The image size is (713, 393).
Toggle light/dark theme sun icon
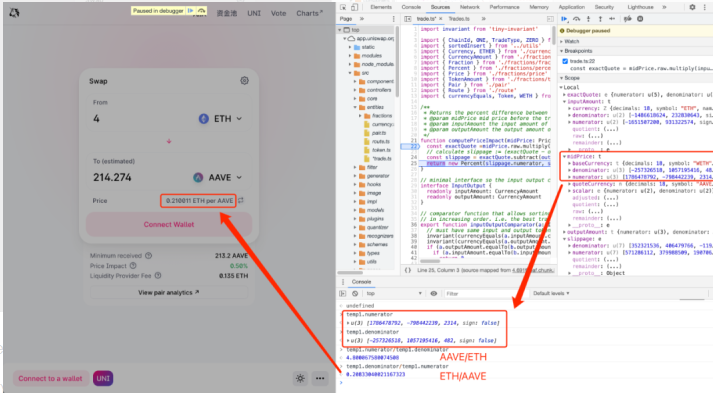pyautogui.click(x=300, y=378)
